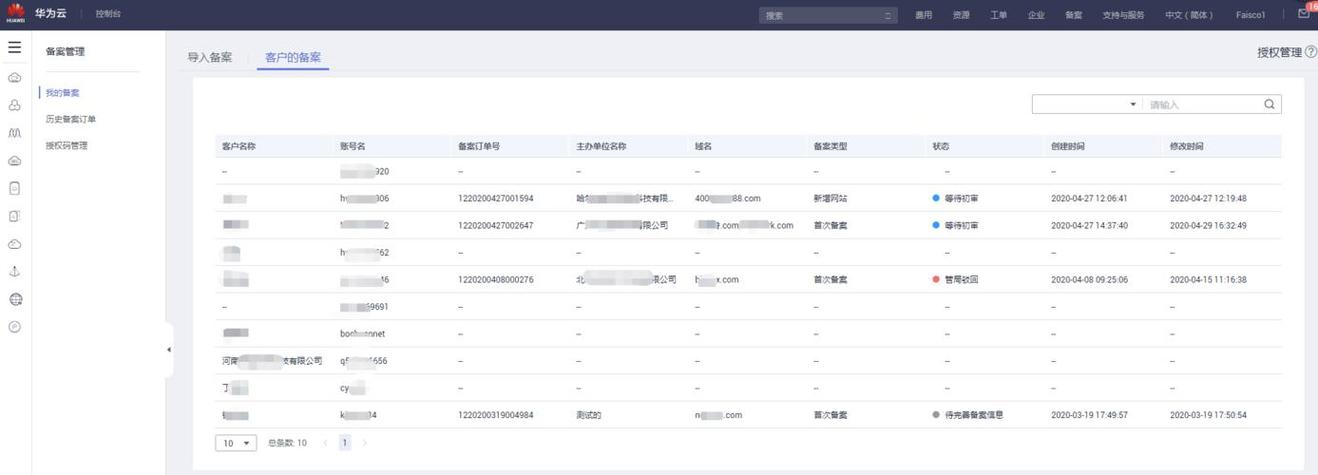
Task: Select 授权码管理 in the sidebar
Action: click(67, 145)
